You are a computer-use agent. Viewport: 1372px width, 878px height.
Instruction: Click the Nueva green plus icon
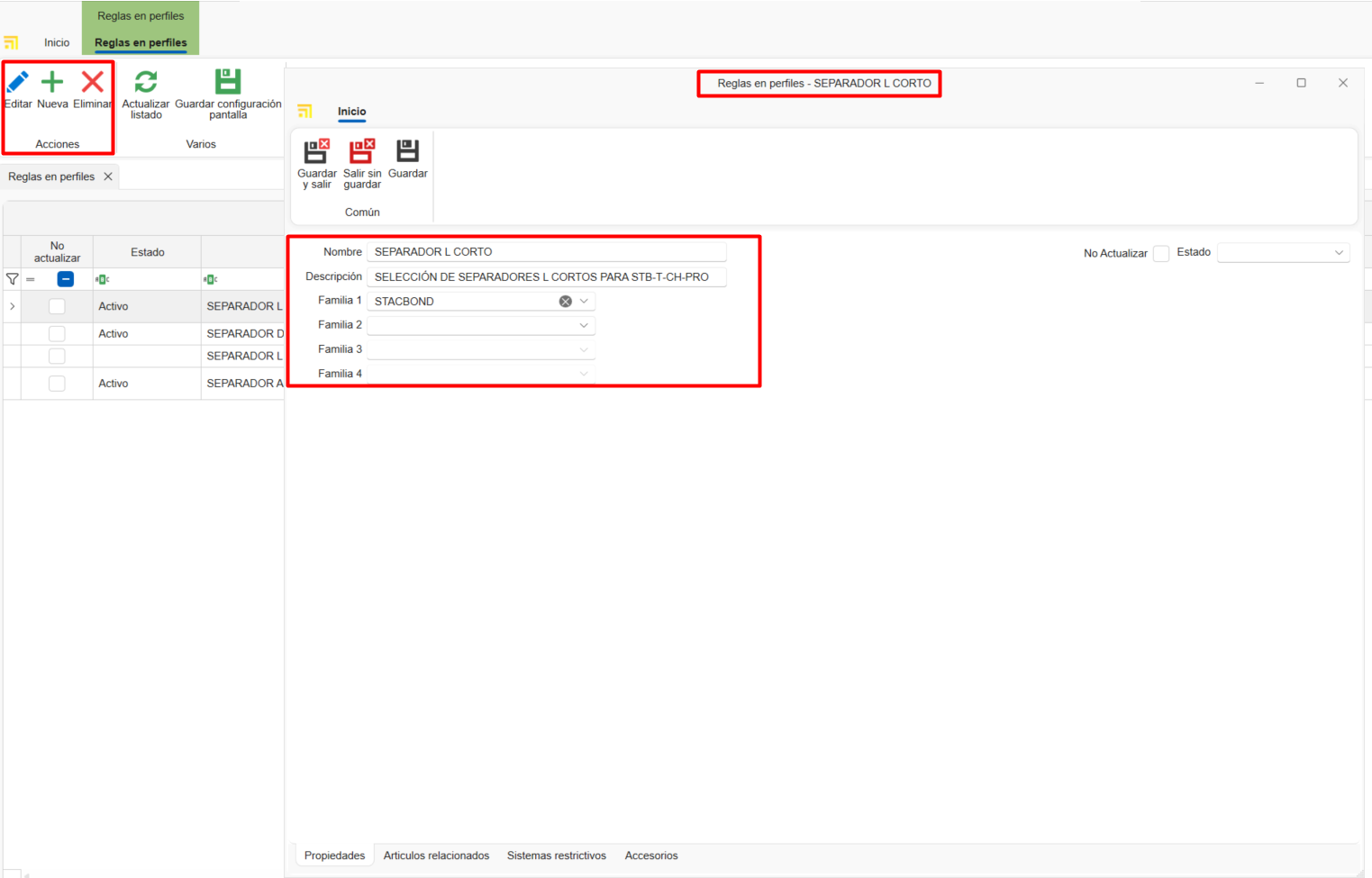point(52,83)
